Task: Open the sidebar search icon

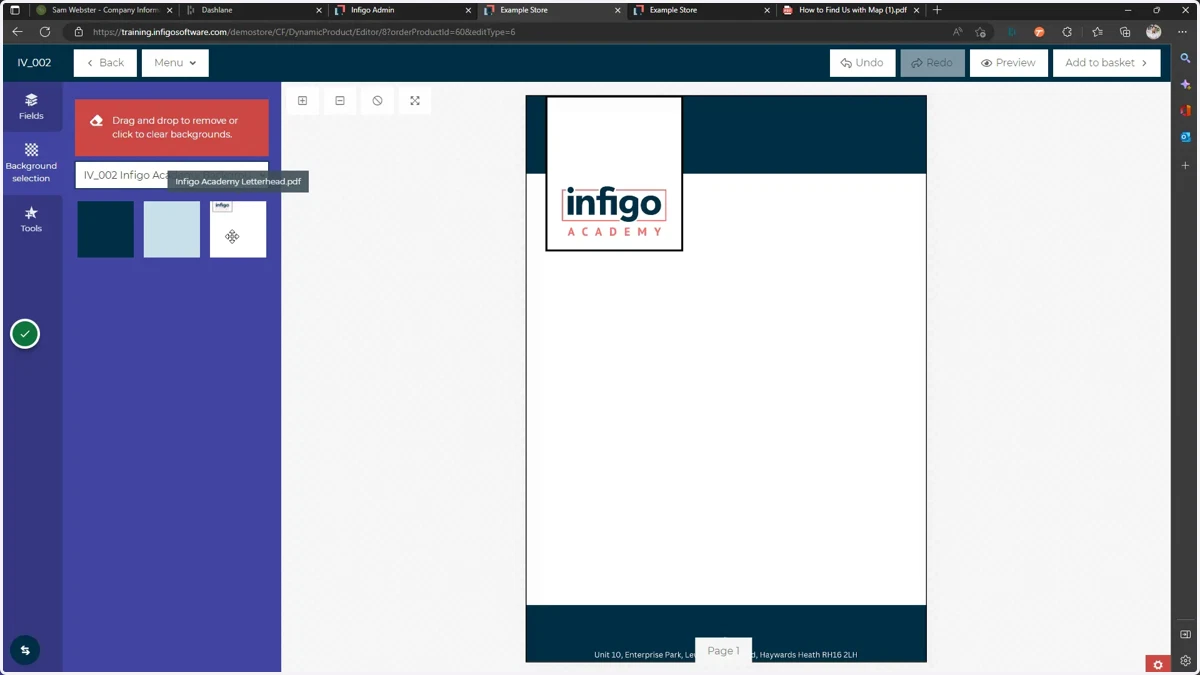Action: [1185, 59]
